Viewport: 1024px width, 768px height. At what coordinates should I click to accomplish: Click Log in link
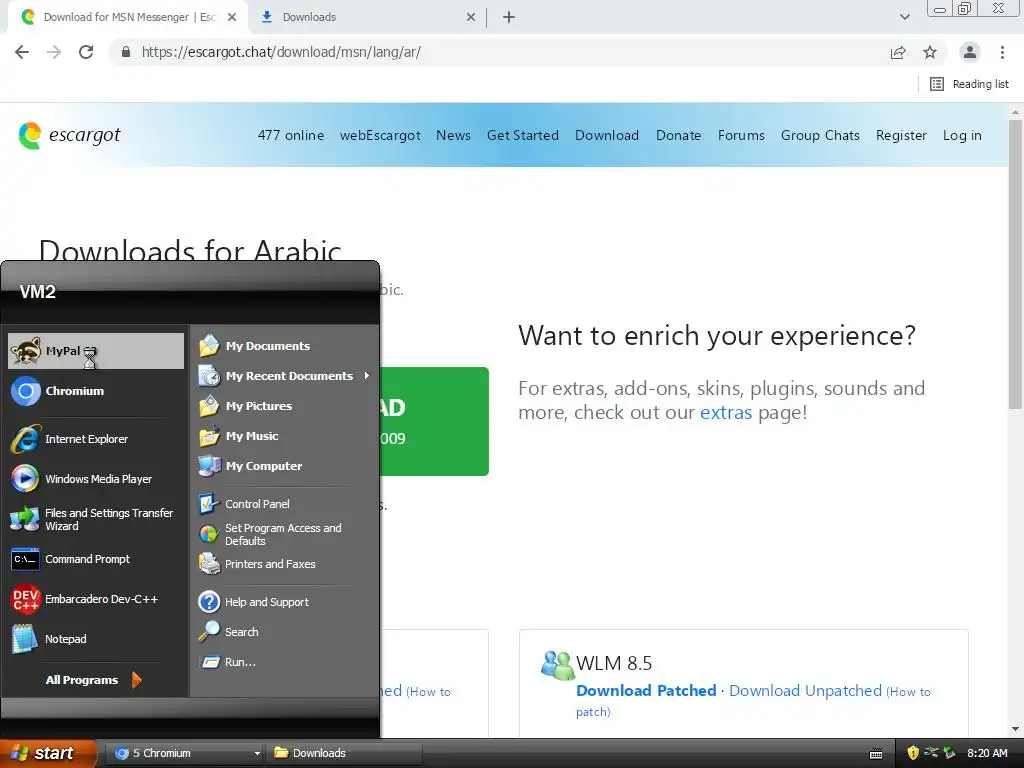tap(962, 135)
